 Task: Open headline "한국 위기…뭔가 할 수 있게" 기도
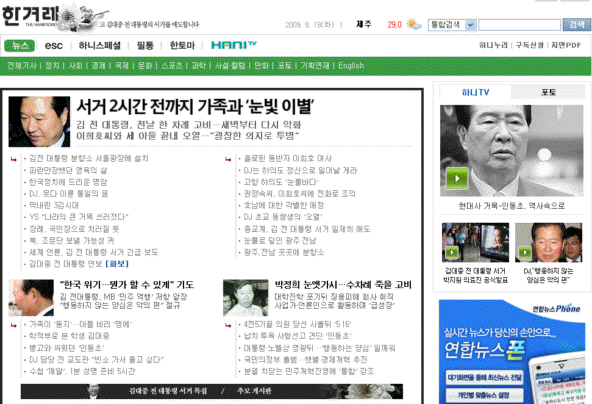click(x=127, y=285)
